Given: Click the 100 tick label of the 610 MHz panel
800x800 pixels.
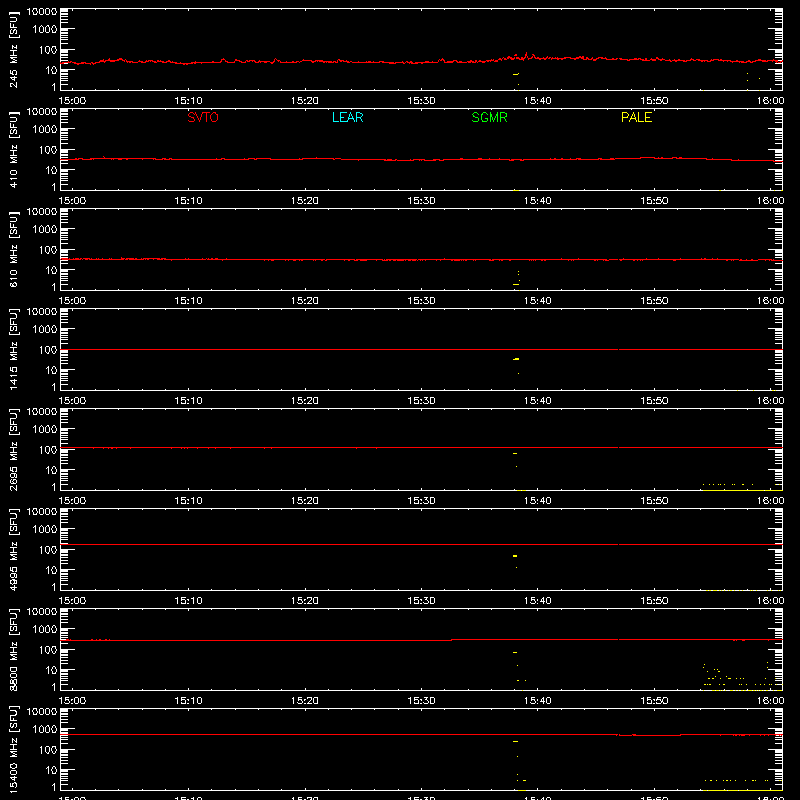Looking at the screenshot, I should pos(48,250).
